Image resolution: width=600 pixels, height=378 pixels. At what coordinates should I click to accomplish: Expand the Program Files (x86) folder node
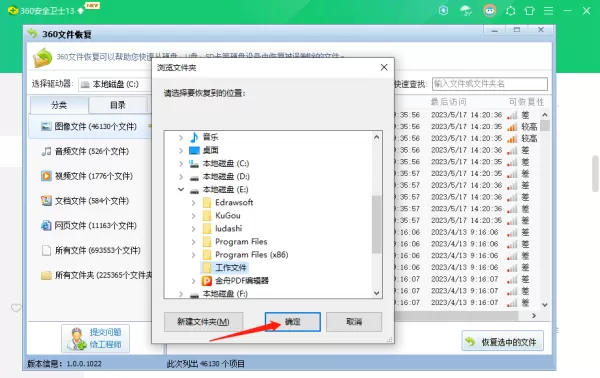click(x=193, y=255)
